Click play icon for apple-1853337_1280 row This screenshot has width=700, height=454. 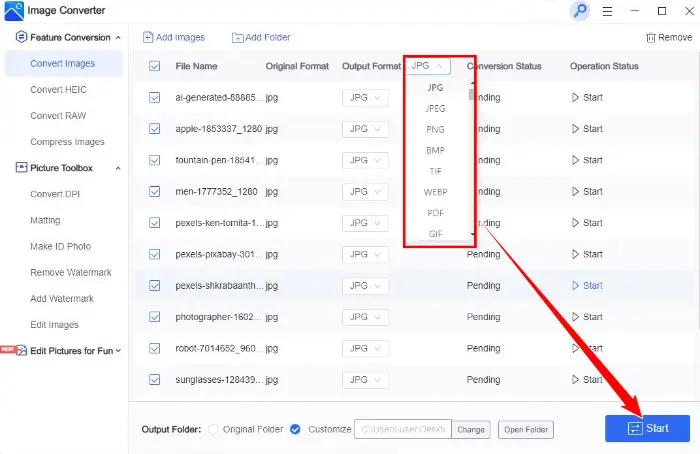tap(575, 129)
